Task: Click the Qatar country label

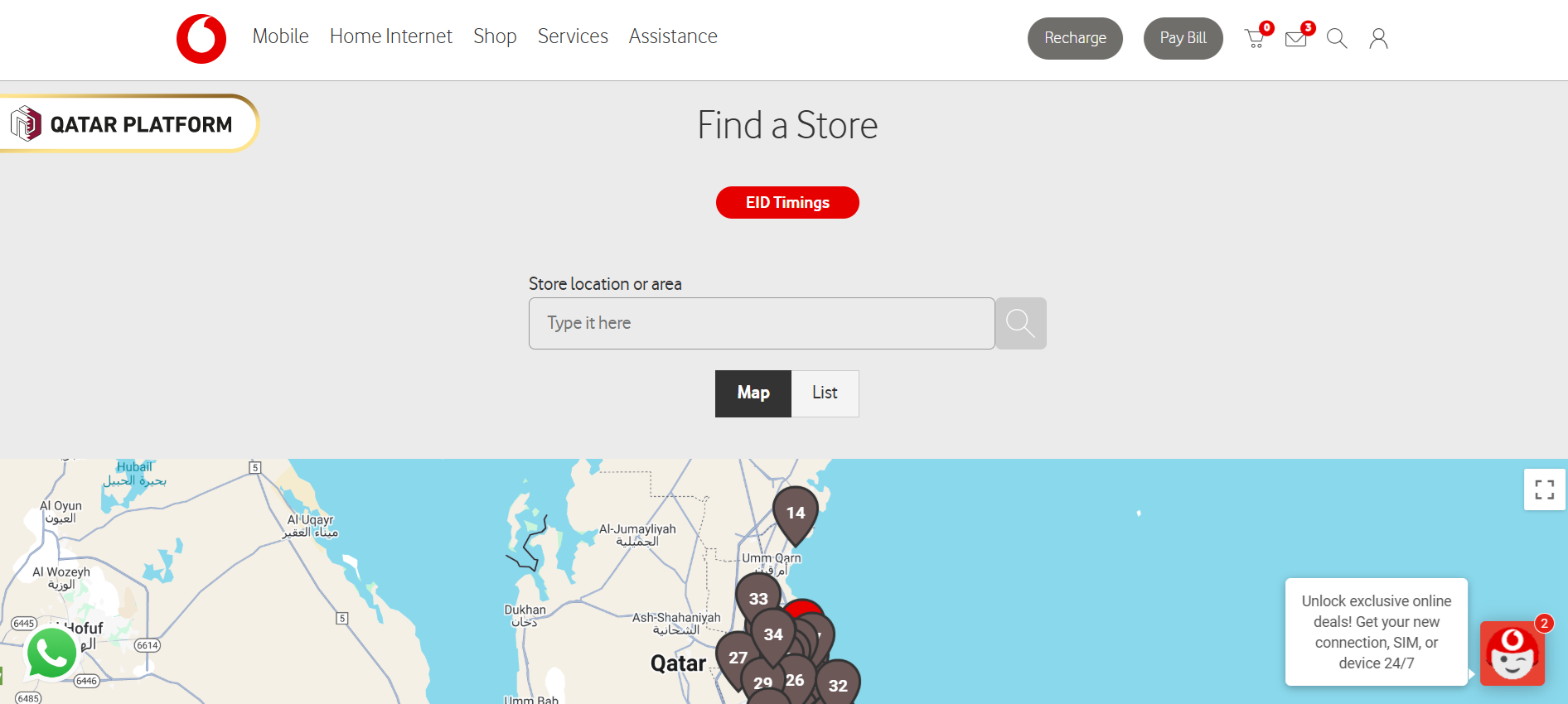Action: [678, 663]
